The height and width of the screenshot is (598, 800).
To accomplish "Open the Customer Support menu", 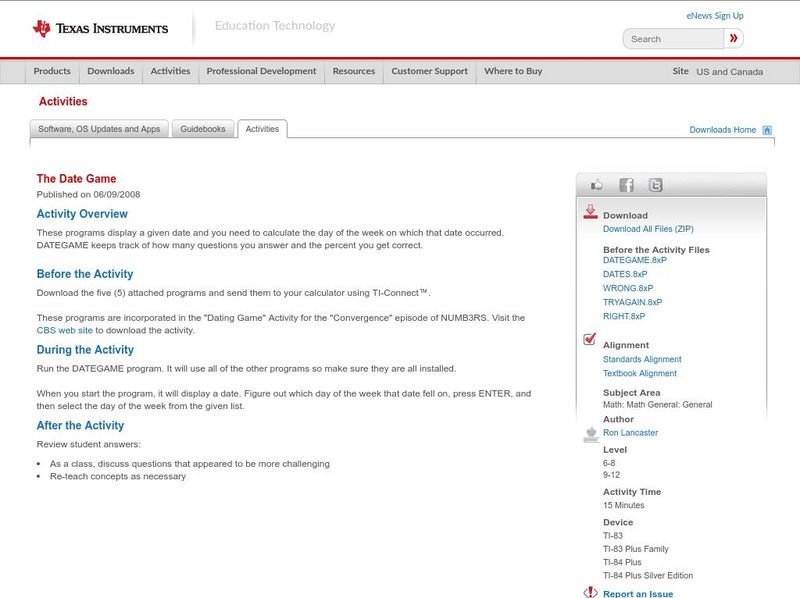I will click(x=430, y=71).
